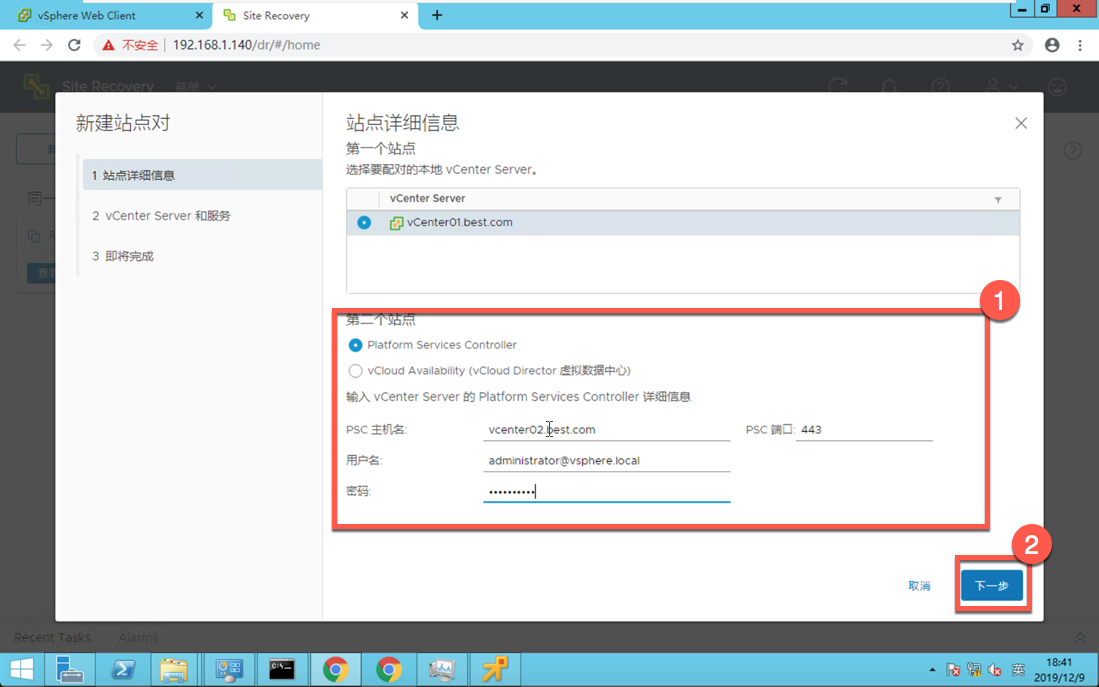Image resolution: width=1099 pixels, height=687 pixels.
Task: Reload the page
Action: pyautogui.click(x=74, y=45)
